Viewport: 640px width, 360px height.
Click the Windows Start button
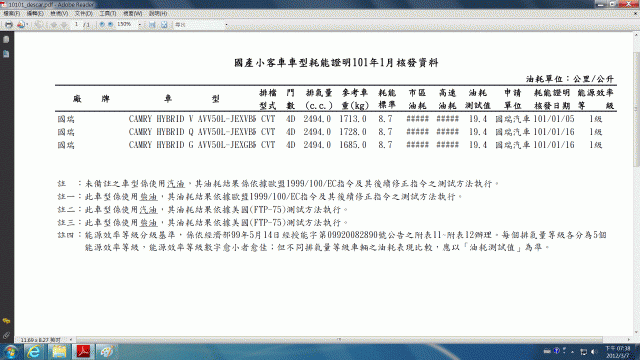(x=10, y=351)
